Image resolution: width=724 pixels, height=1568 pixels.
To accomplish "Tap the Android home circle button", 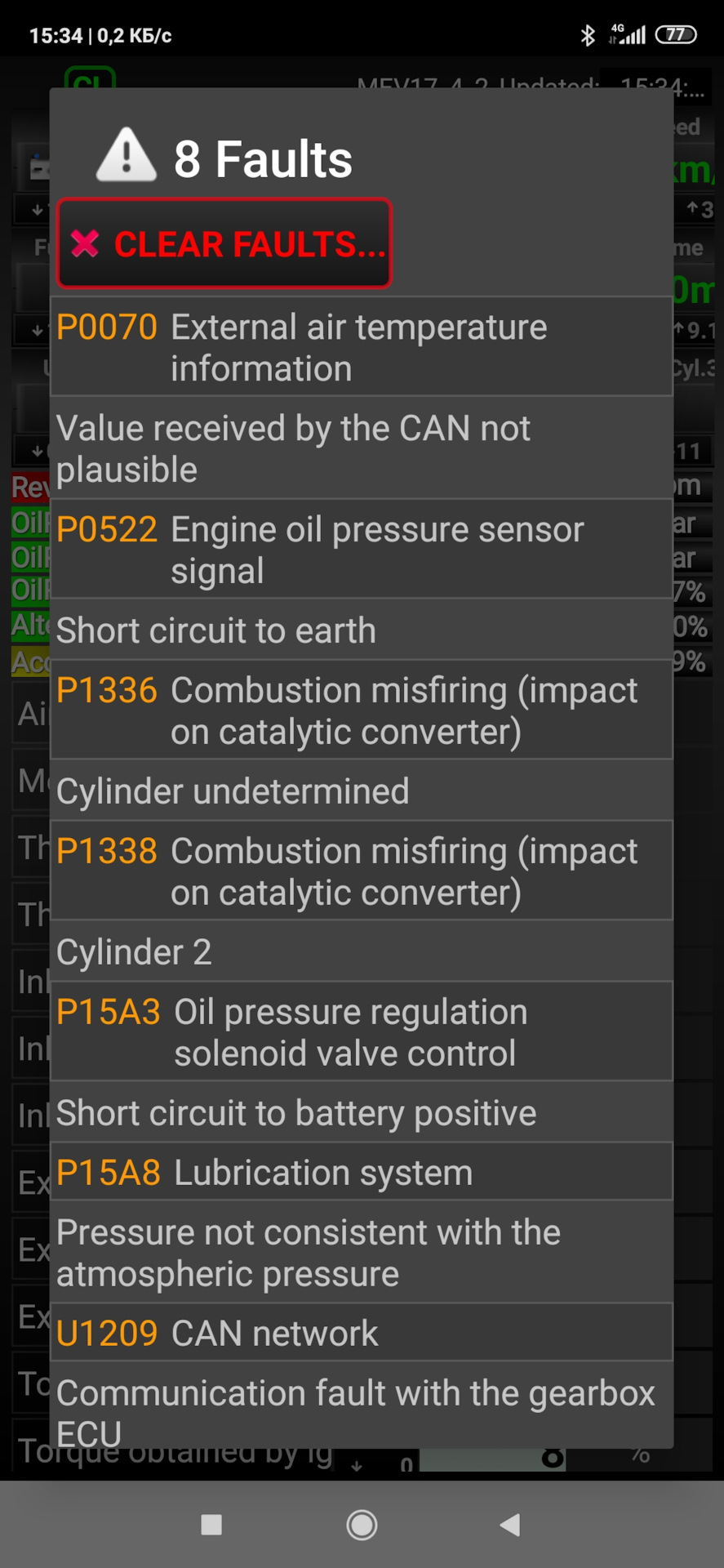I will [x=362, y=1524].
